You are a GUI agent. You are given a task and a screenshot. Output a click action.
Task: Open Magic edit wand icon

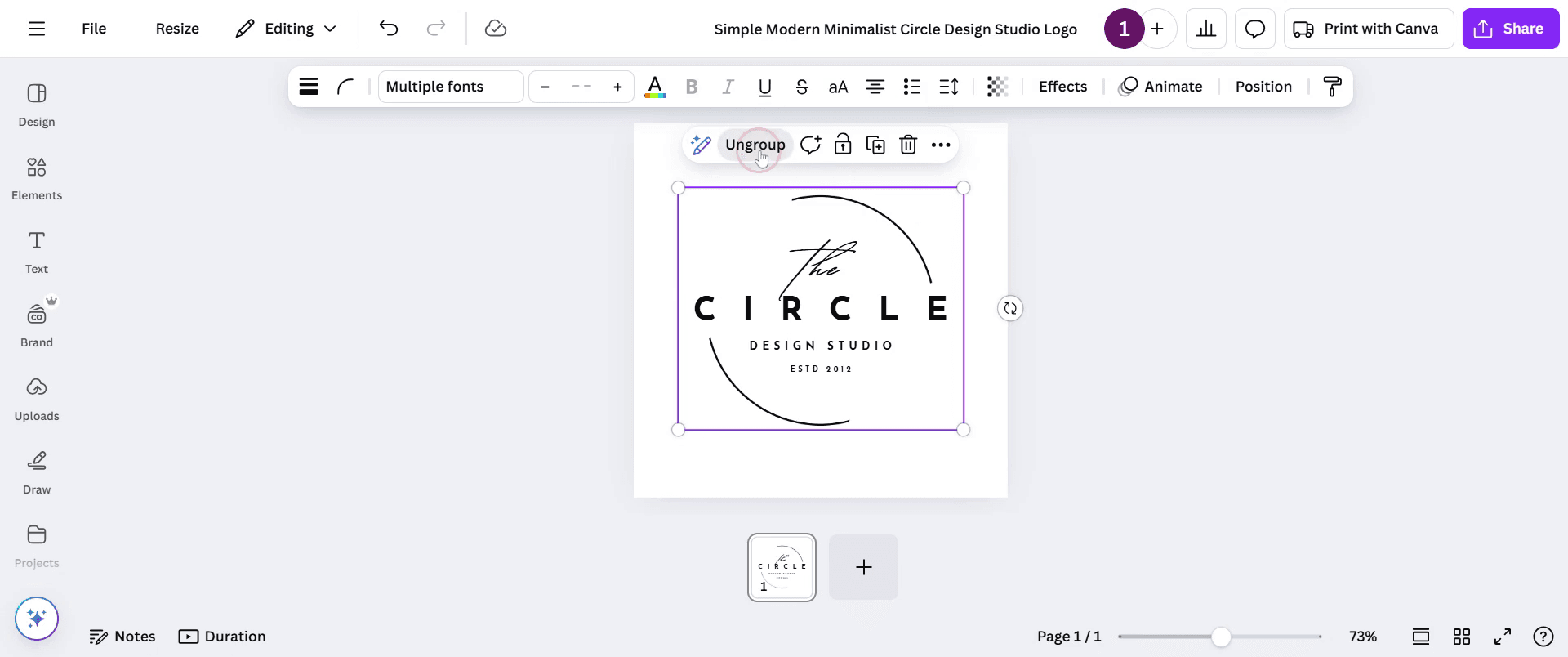[701, 145]
